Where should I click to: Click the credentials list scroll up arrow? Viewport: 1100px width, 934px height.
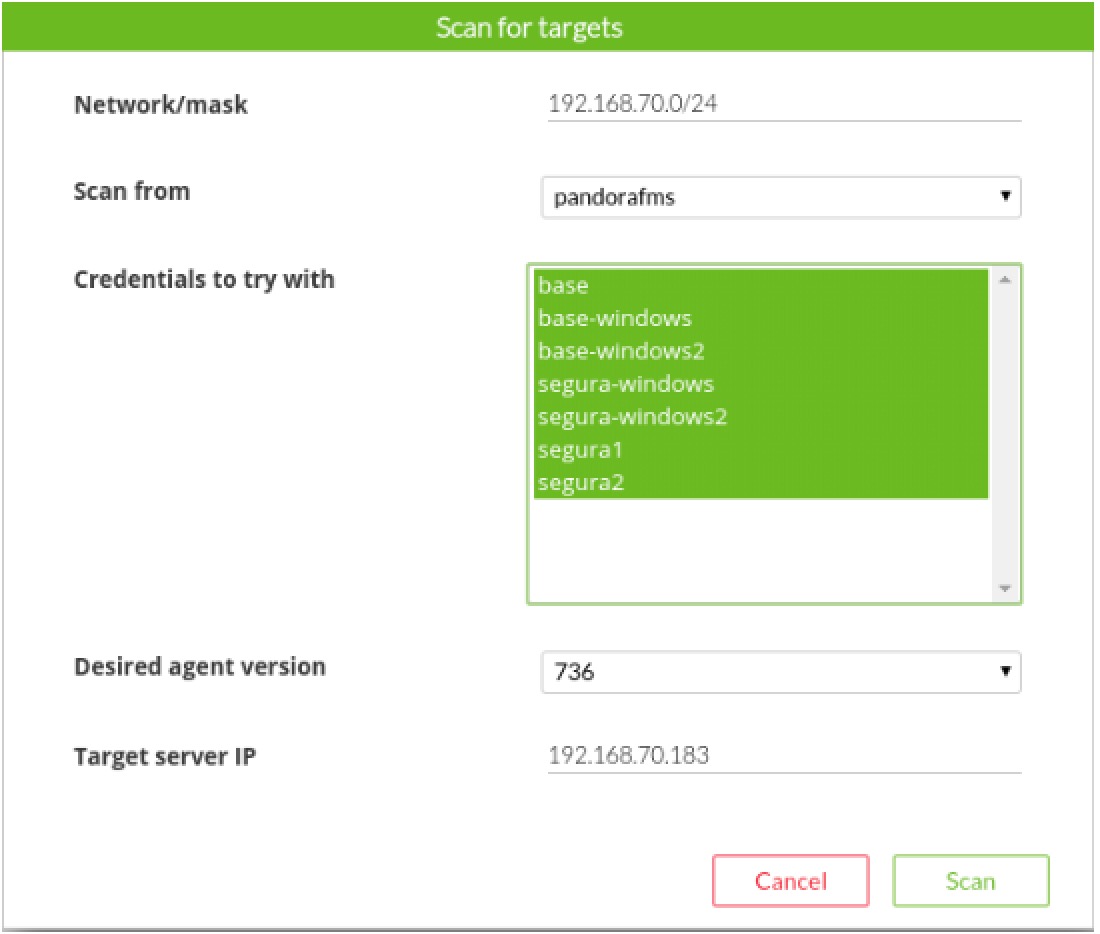tap(1005, 279)
